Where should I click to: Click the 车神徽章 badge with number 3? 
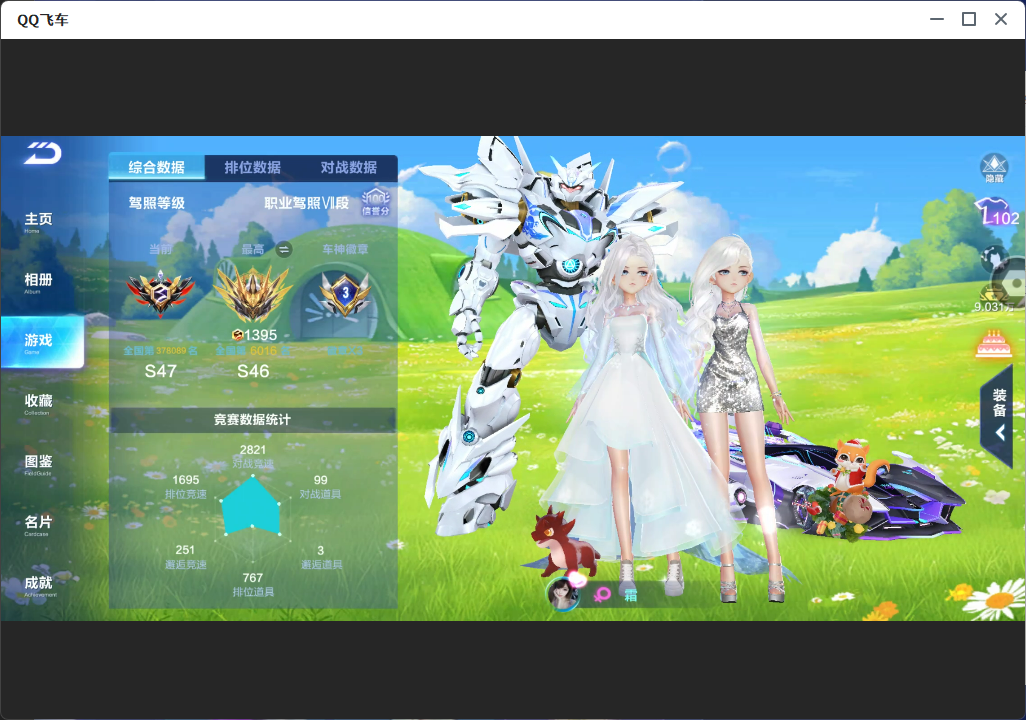coord(345,293)
